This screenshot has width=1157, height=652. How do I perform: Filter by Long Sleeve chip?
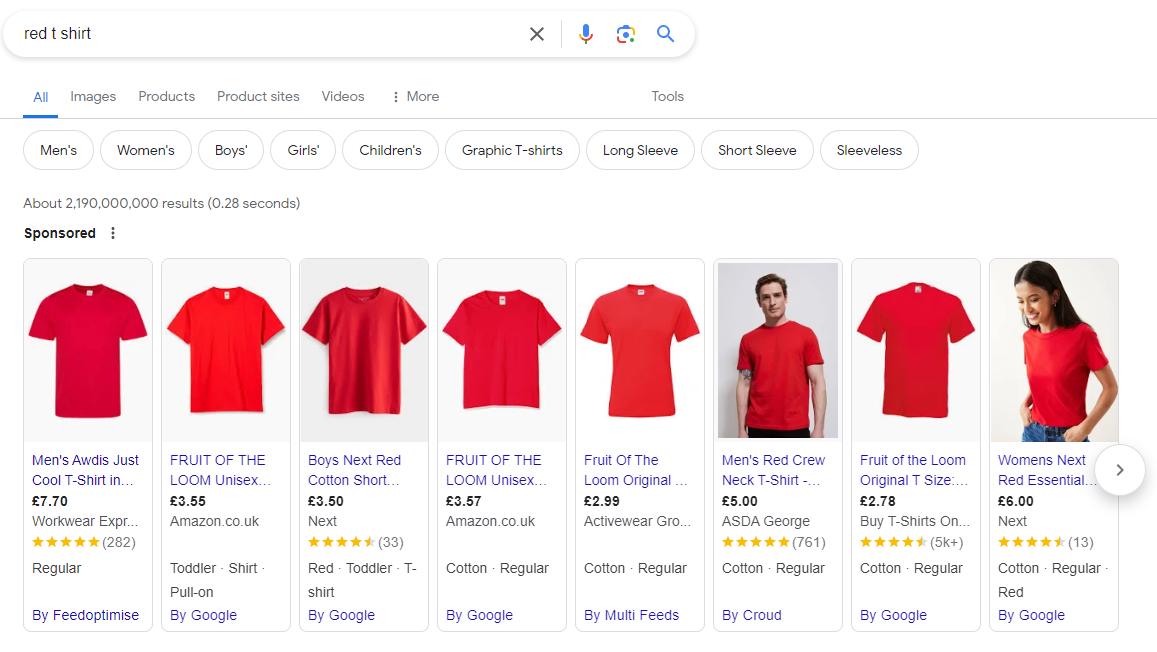640,150
